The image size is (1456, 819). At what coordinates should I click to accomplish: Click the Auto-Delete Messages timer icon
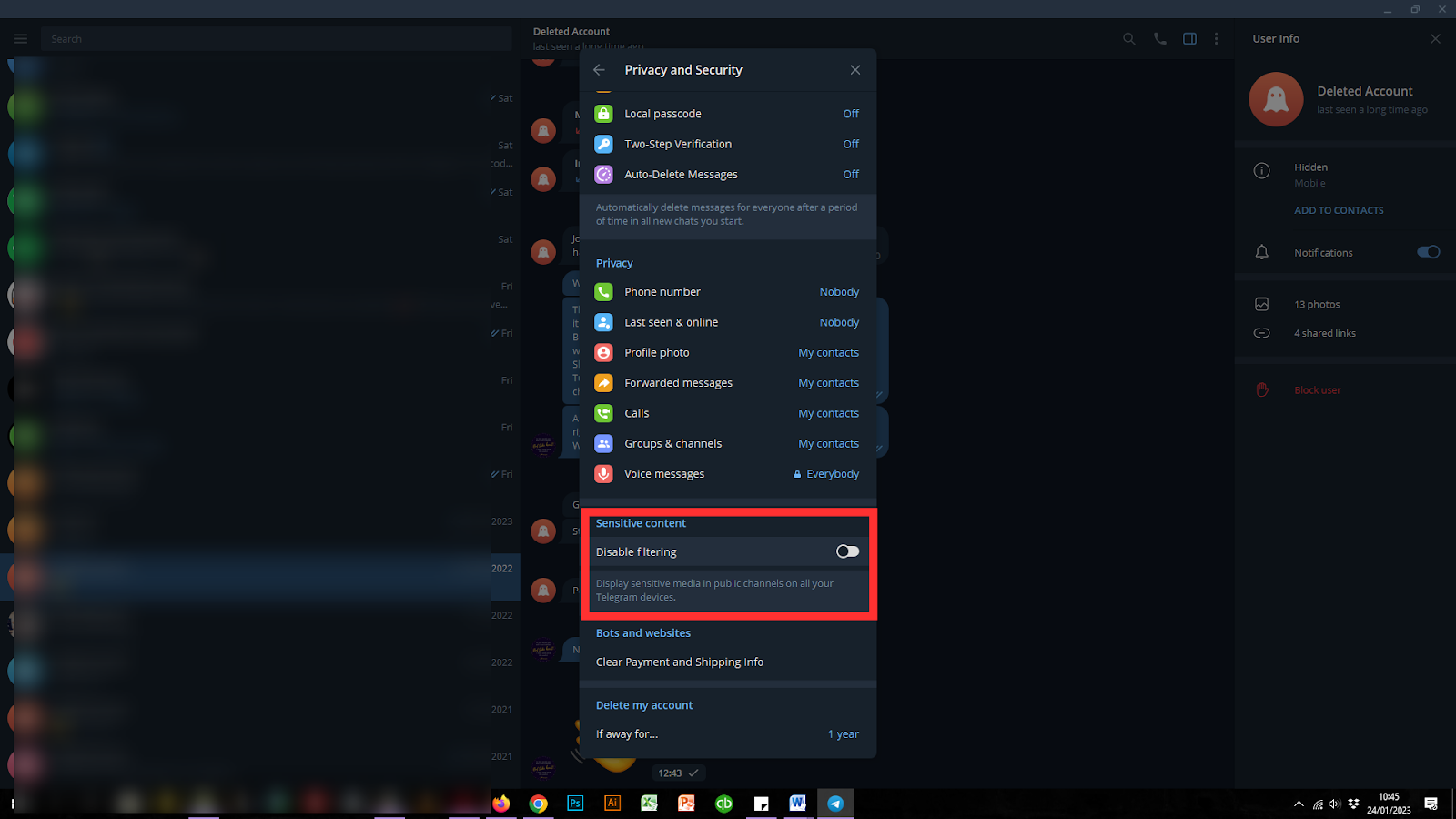[x=603, y=174]
